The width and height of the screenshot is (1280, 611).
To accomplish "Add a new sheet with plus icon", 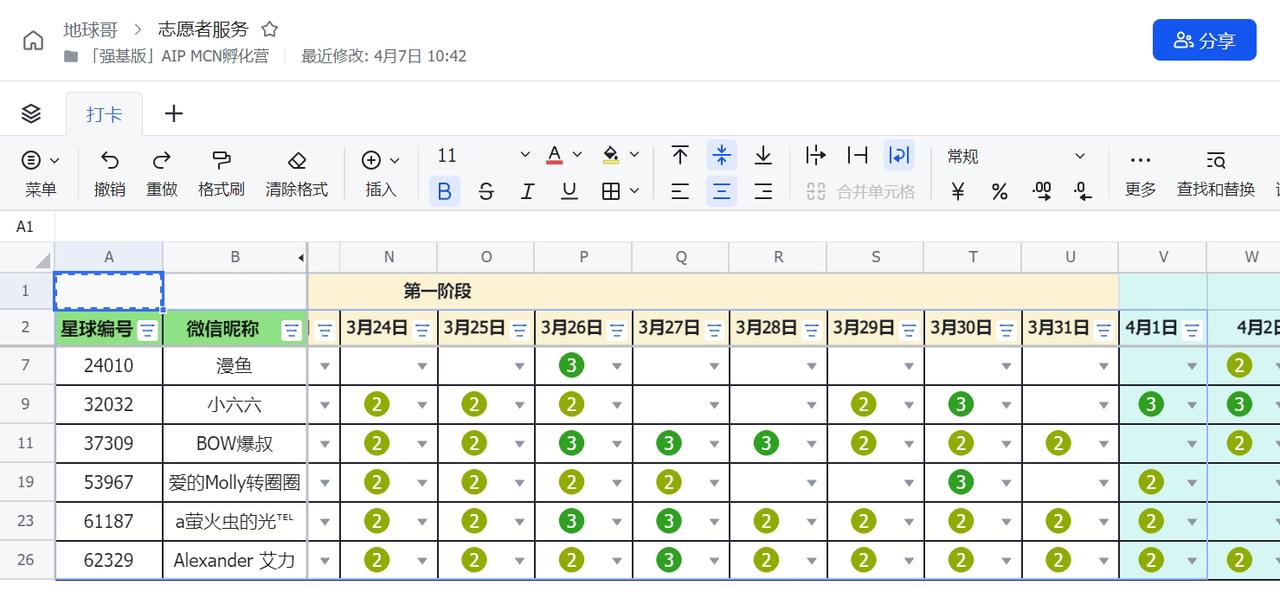I will 174,113.
